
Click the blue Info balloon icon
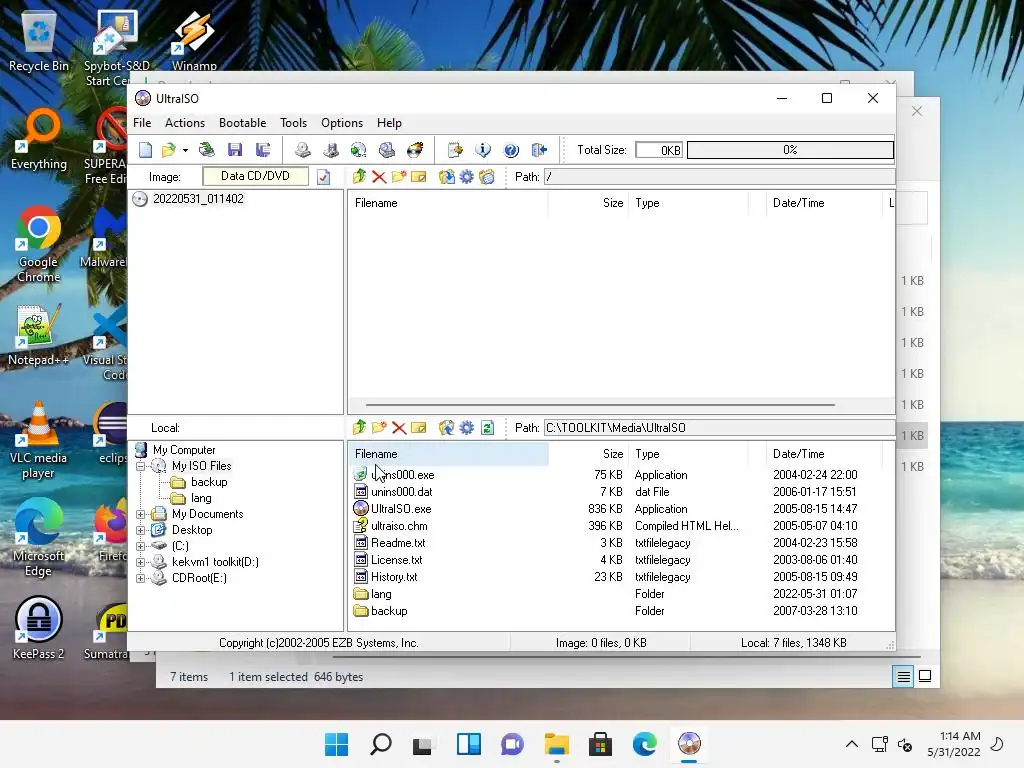pos(483,150)
